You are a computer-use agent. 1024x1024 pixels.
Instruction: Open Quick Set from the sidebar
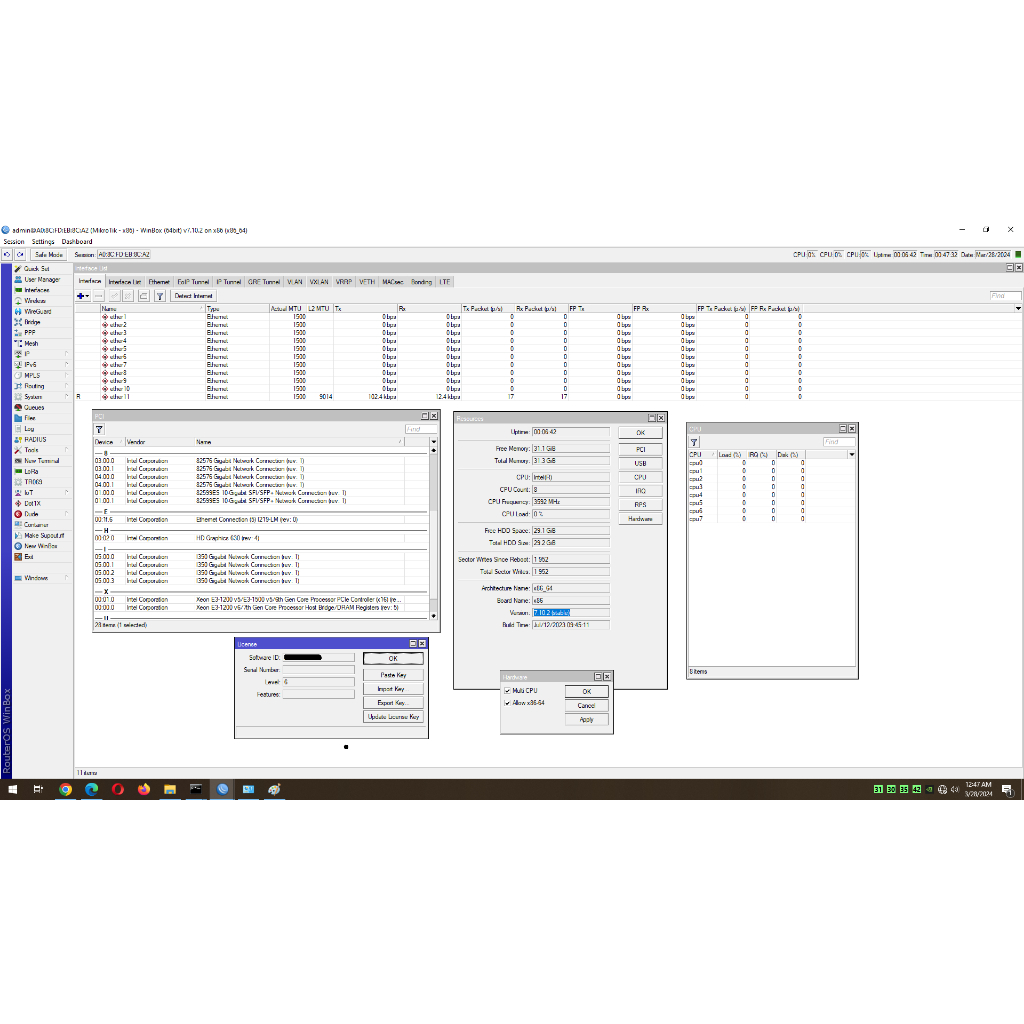[x=34, y=269]
